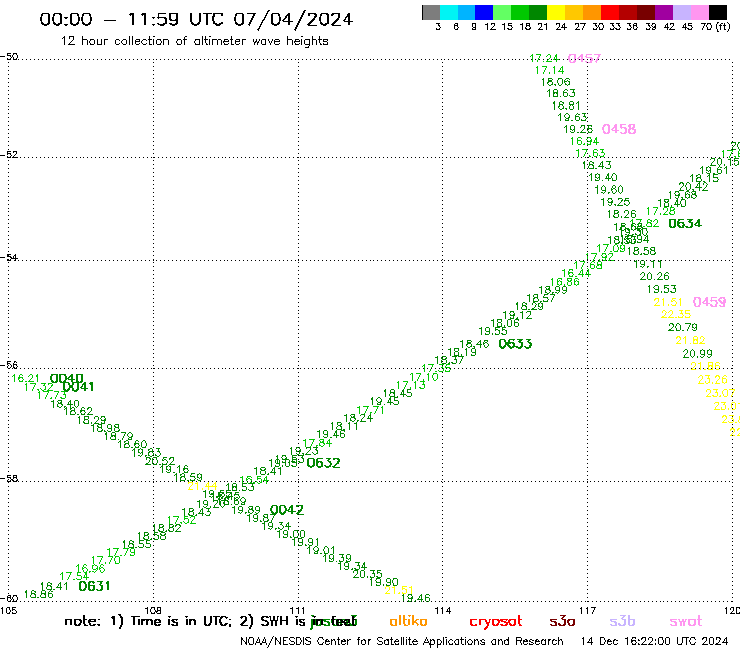Viewport: 740px width, 650px height.
Task: Click the orange 30 ft legend swatch
Action: [x=592, y=12]
